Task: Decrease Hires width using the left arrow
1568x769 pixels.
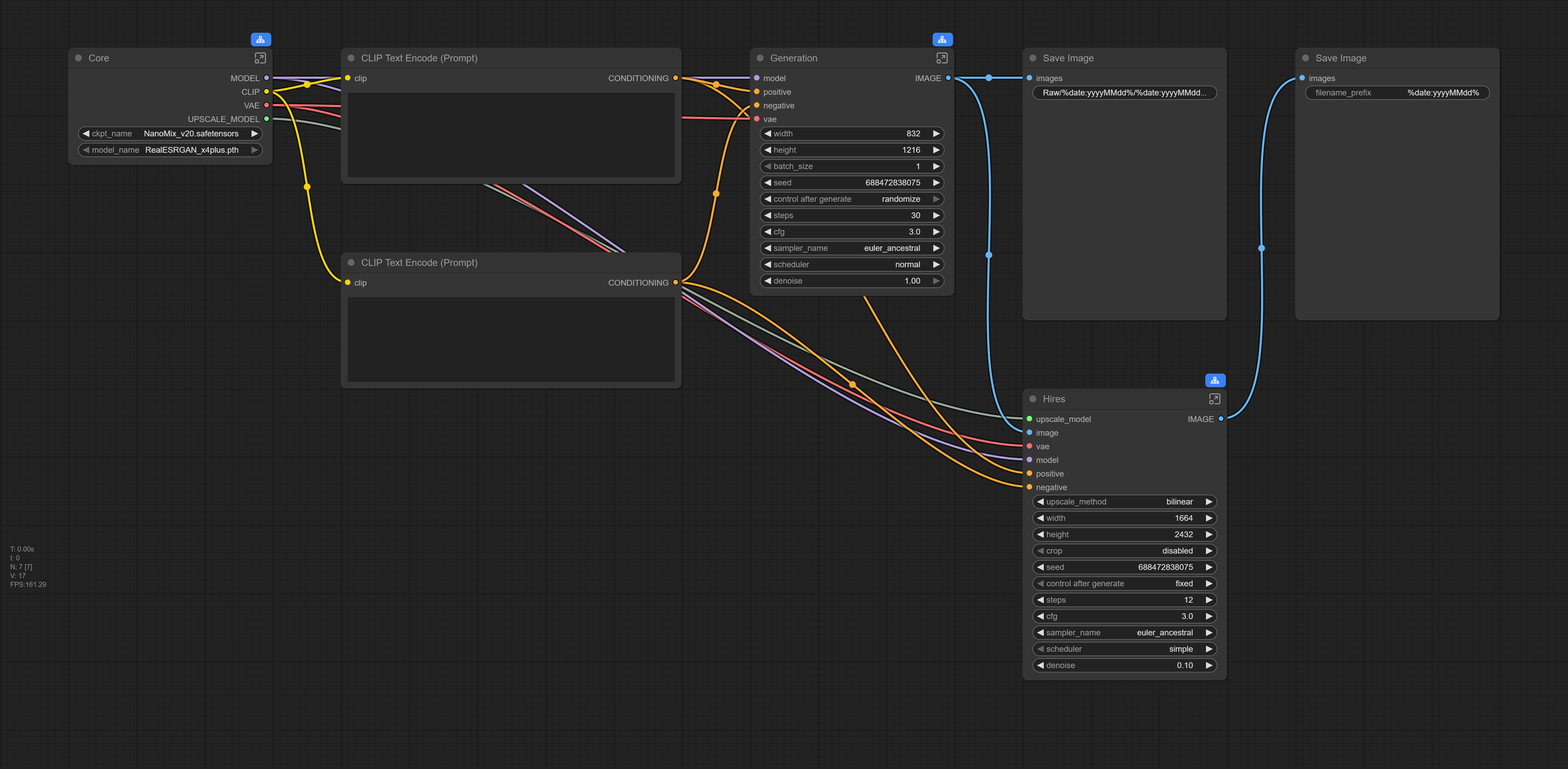Action: 1040,518
